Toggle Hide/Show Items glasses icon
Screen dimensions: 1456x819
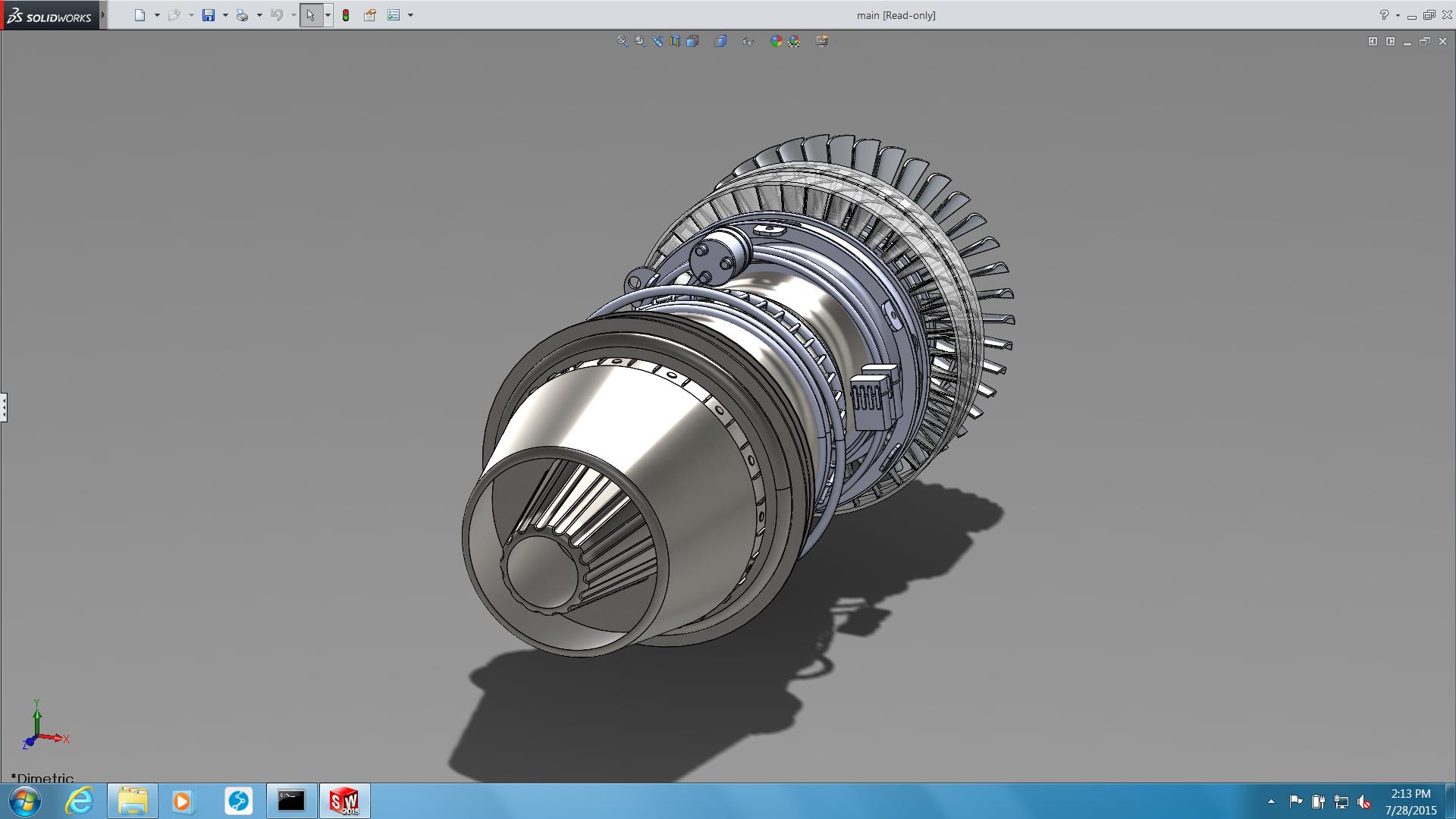pyautogui.click(x=748, y=41)
